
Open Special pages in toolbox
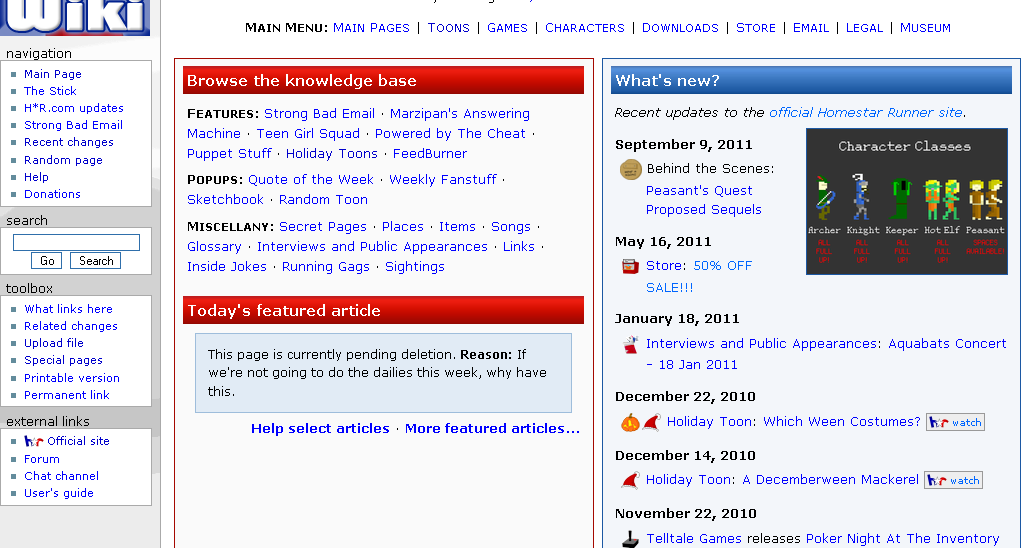[x=63, y=360]
